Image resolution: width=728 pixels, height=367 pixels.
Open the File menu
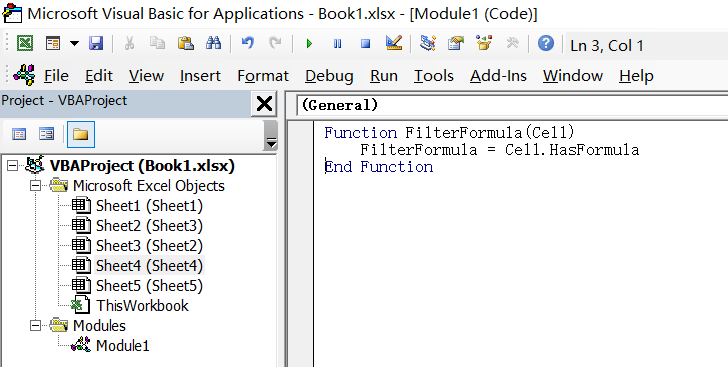coord(56,75)
